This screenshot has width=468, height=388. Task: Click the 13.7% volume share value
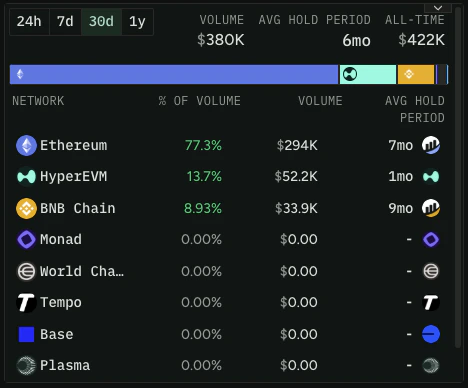coord(204,177)
